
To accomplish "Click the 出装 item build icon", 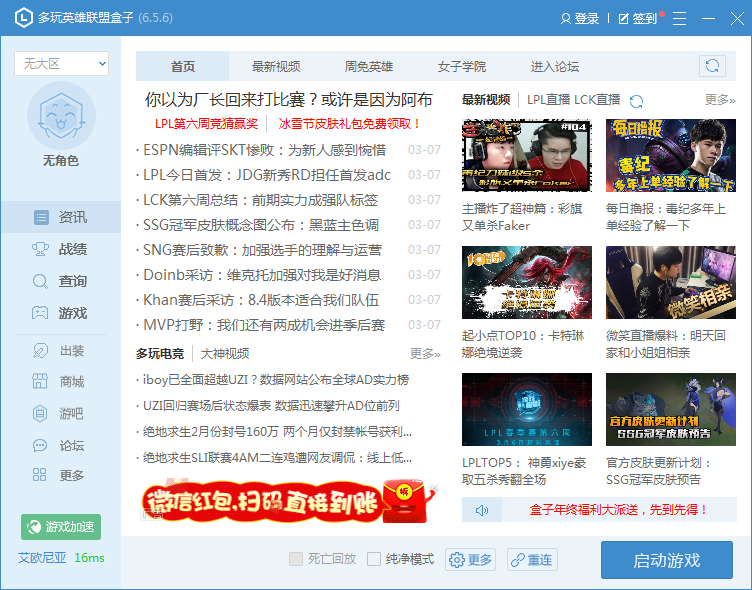I will point(41,351).
